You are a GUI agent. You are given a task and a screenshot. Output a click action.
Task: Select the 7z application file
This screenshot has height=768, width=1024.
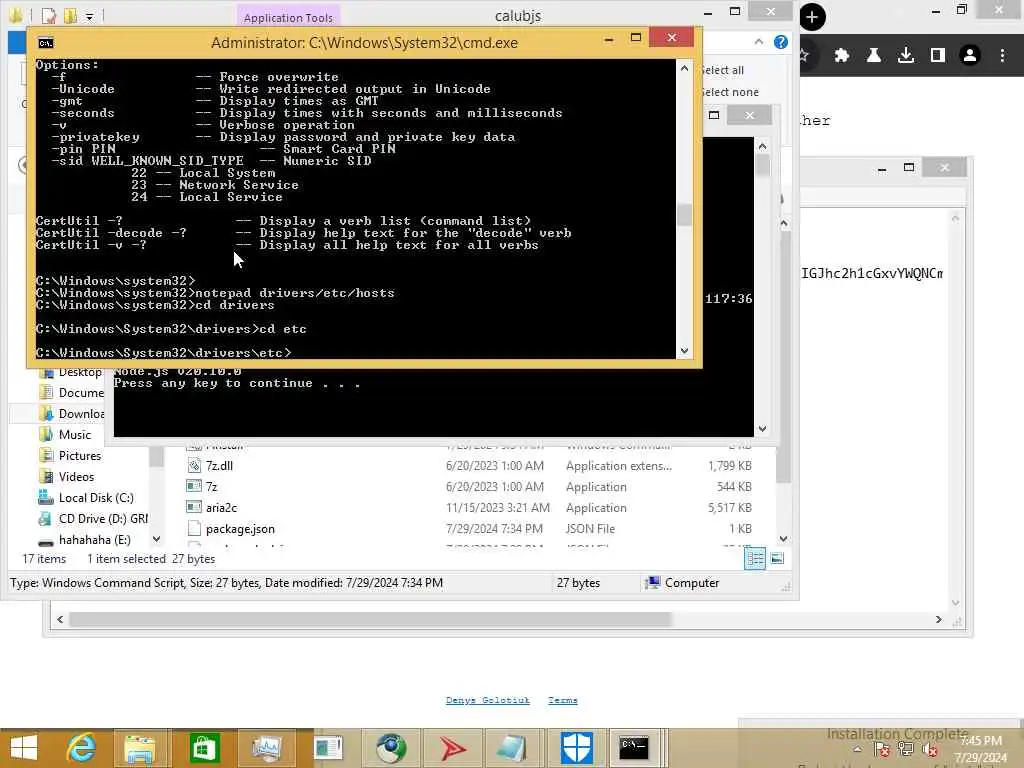click(x=469, y=487)
